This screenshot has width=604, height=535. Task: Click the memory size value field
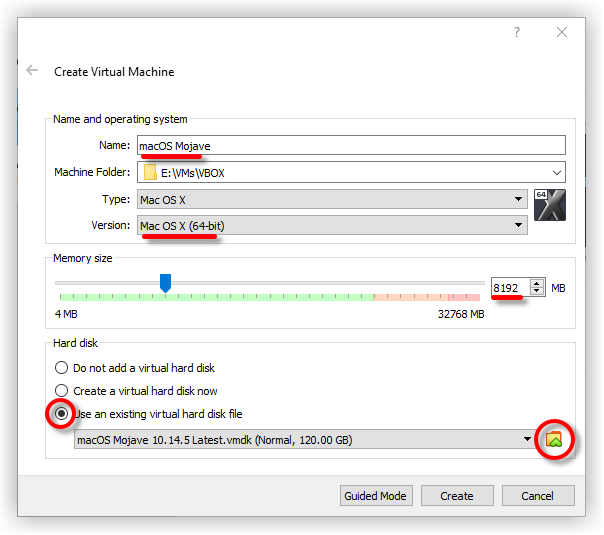click(508, 288)
